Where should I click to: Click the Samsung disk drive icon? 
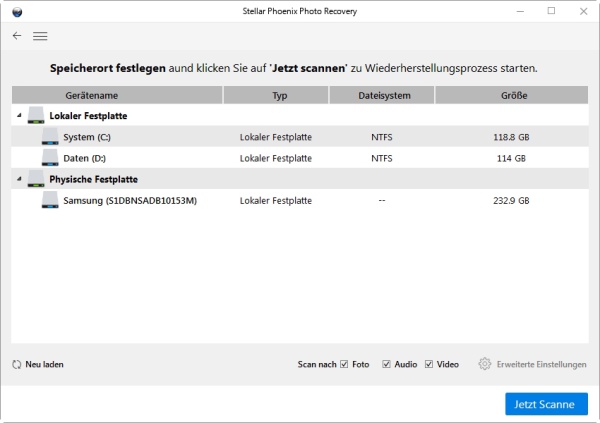point(50,200)
